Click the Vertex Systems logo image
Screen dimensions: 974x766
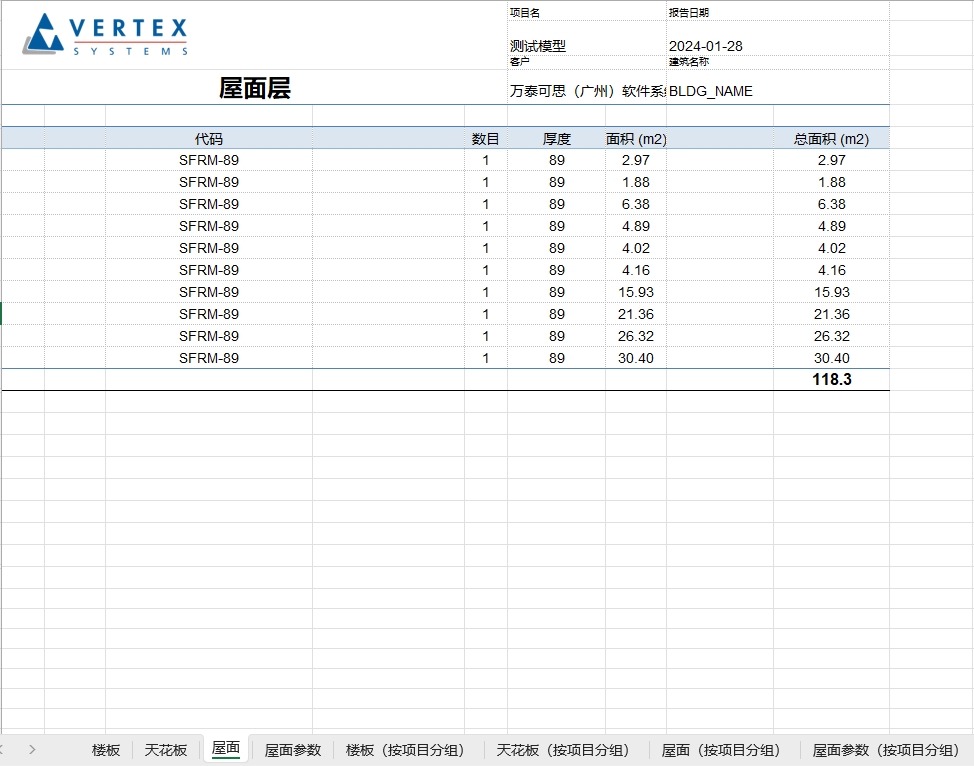point(106,34)
